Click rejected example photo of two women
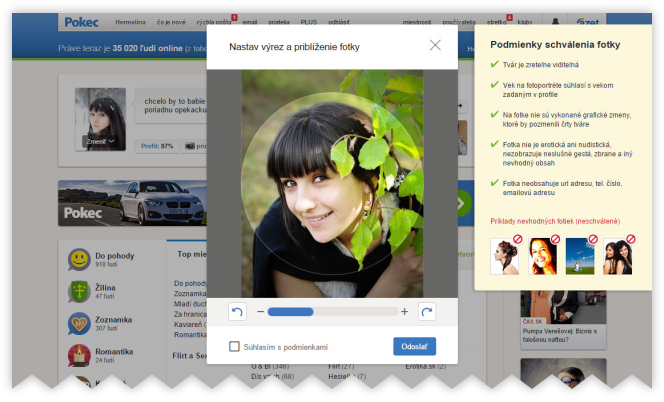The image size is (664, 402). click(x=617, y=256)
